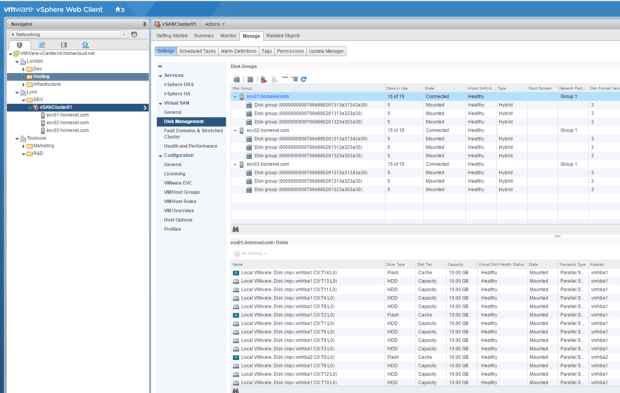Open the Actions dropdown for vSANCluster01
The width and height of the screenshot is (620, 393).
pos(215,24)
